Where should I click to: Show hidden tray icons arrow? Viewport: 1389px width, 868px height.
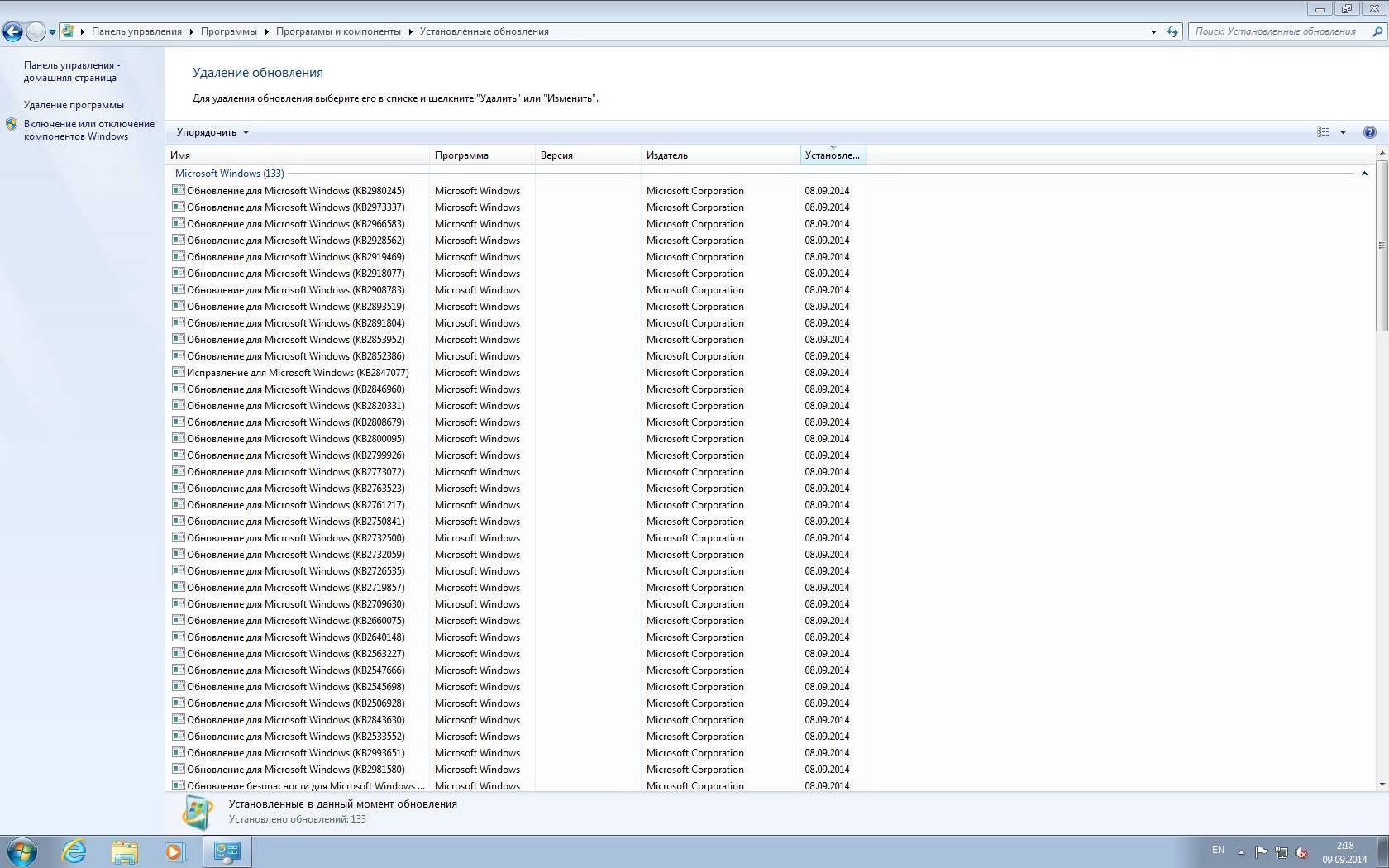coord(1241,851)
